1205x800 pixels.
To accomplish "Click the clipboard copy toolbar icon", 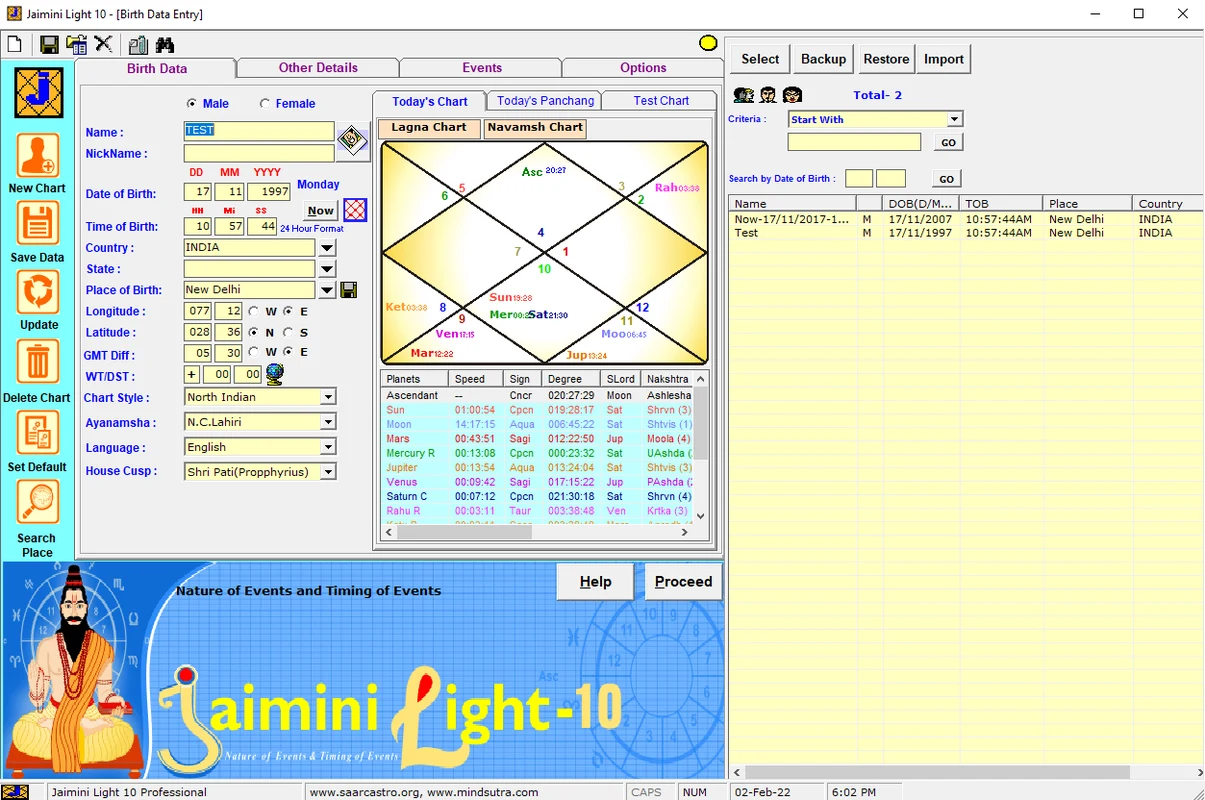I will coord(138,44).
